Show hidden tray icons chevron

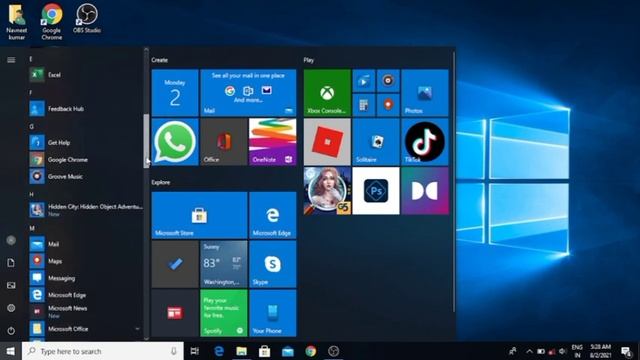(x=529, y=351)
